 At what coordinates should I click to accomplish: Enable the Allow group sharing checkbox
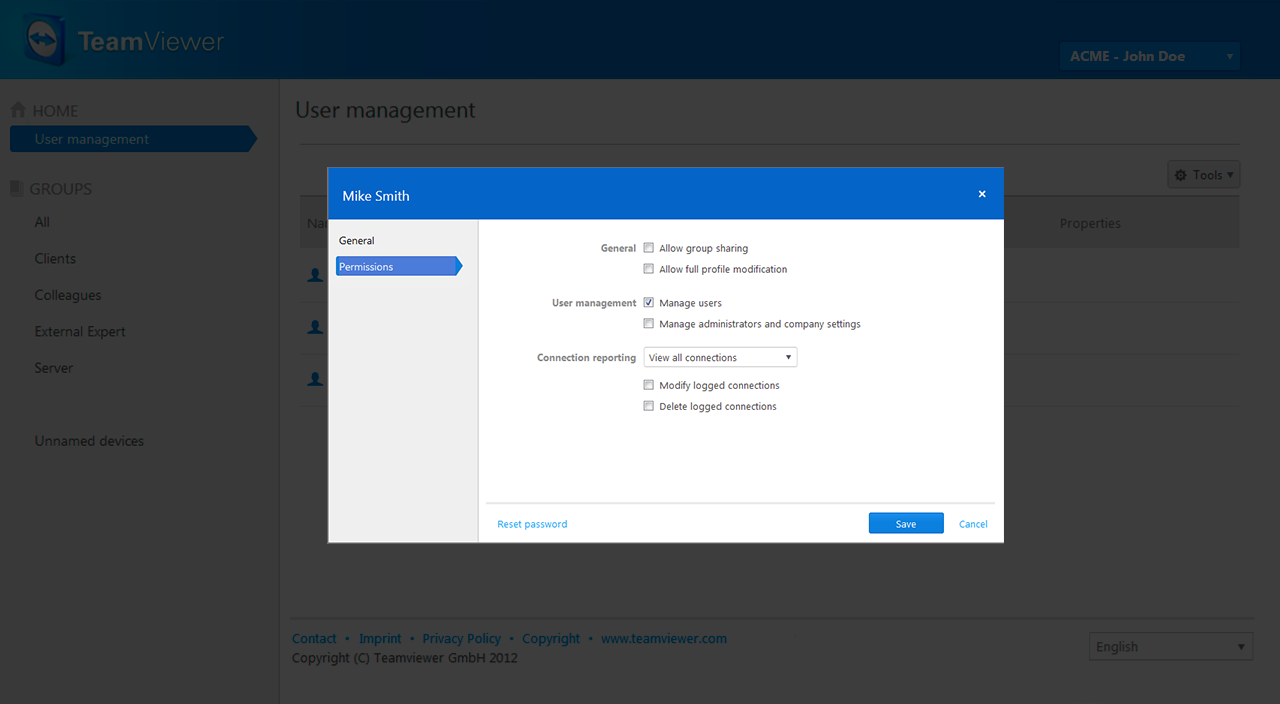[x=648, y=247]
